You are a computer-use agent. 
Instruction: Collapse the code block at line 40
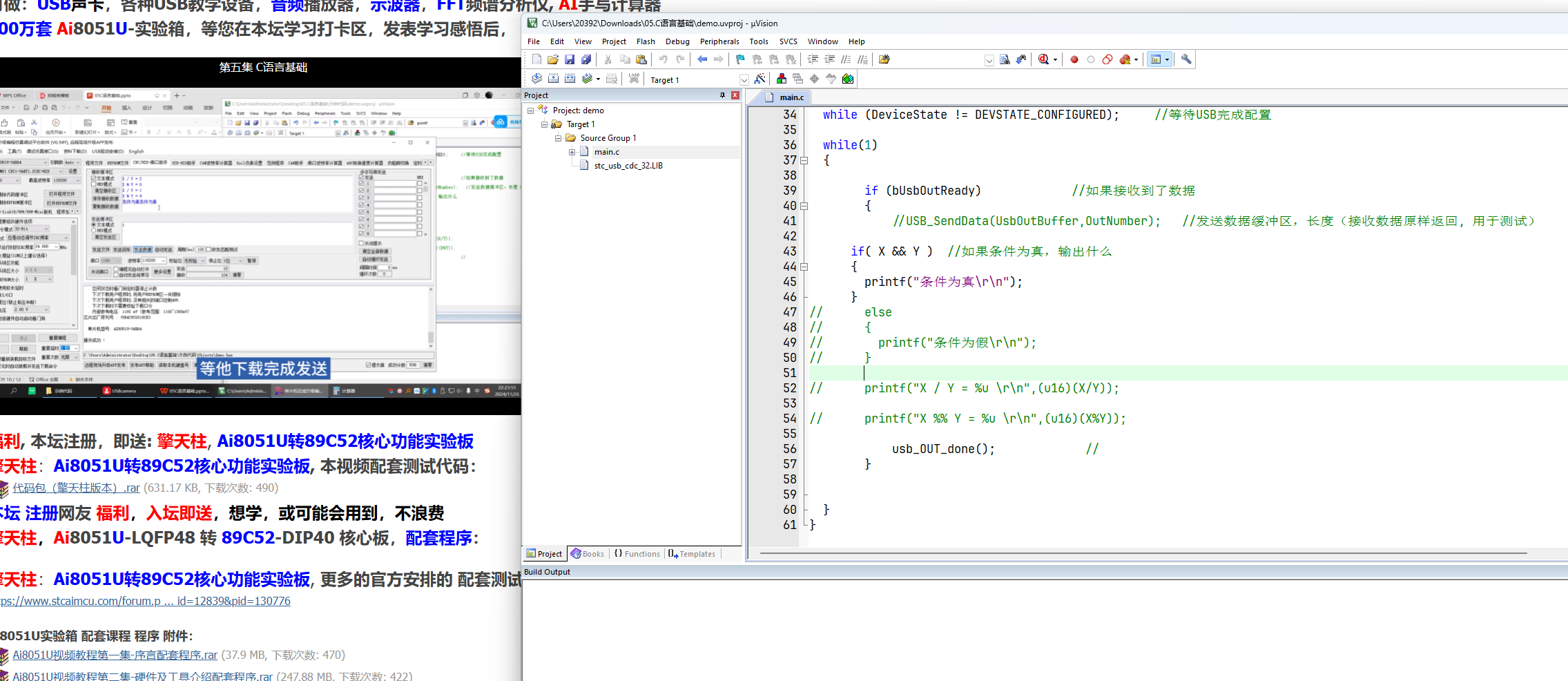pos(804,206)
